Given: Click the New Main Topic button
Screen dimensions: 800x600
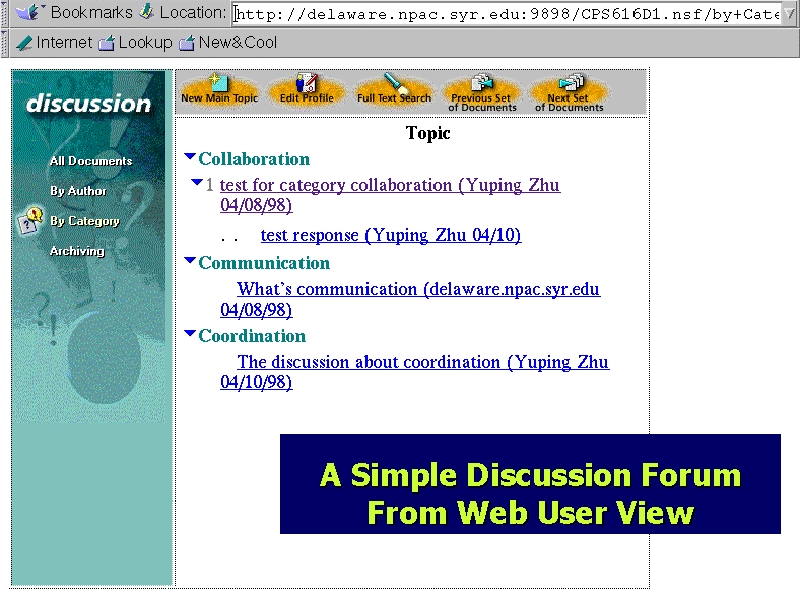Looking at the screenshot, I should [219, 91].
